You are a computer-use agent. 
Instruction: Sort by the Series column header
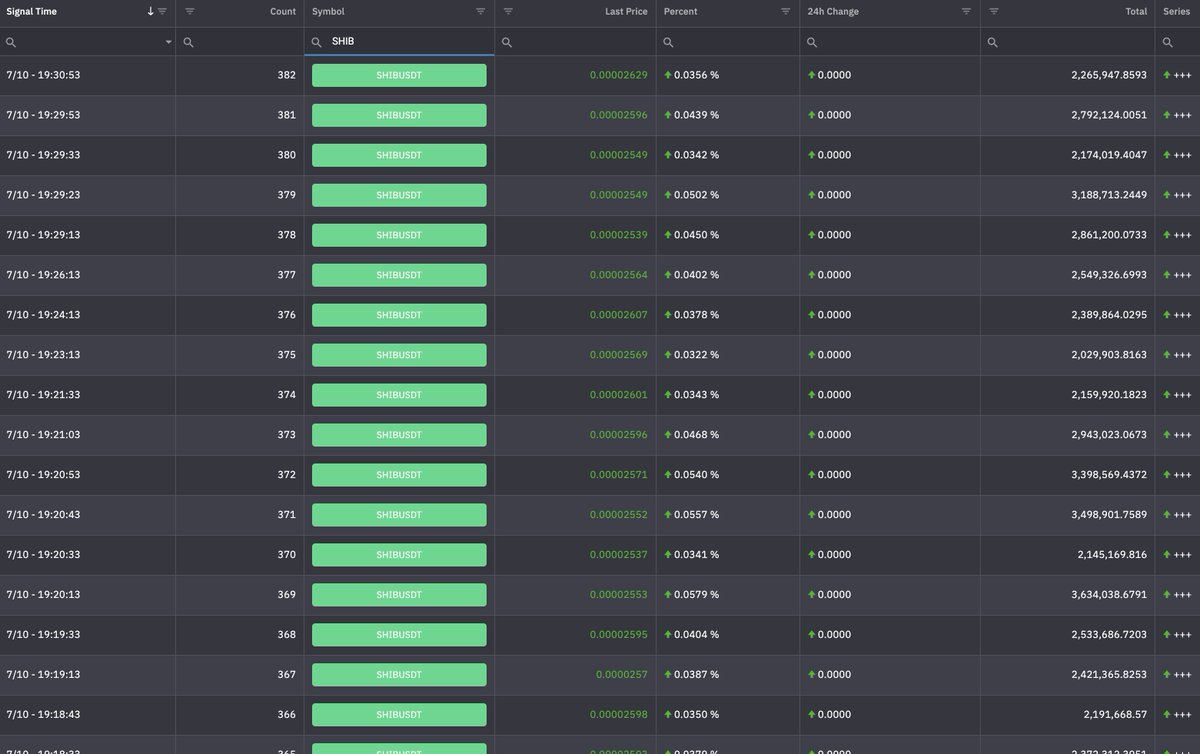click(1177, 12)
